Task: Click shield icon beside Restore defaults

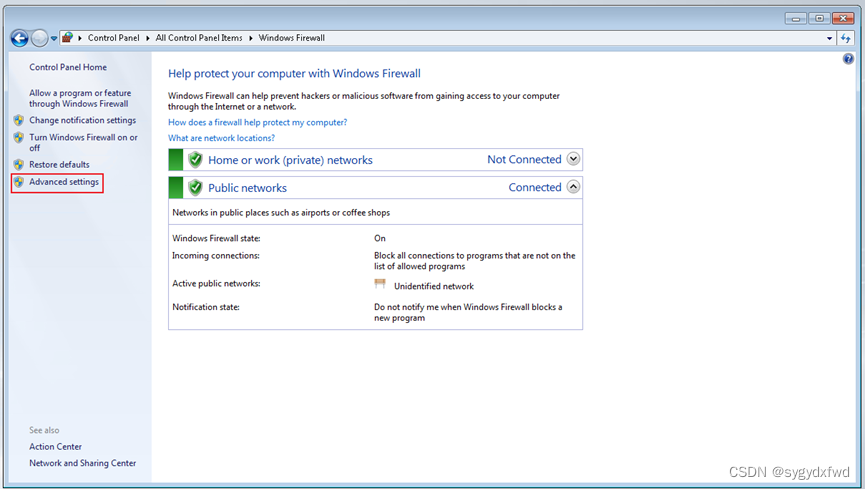Action: [x=19, y=164]
